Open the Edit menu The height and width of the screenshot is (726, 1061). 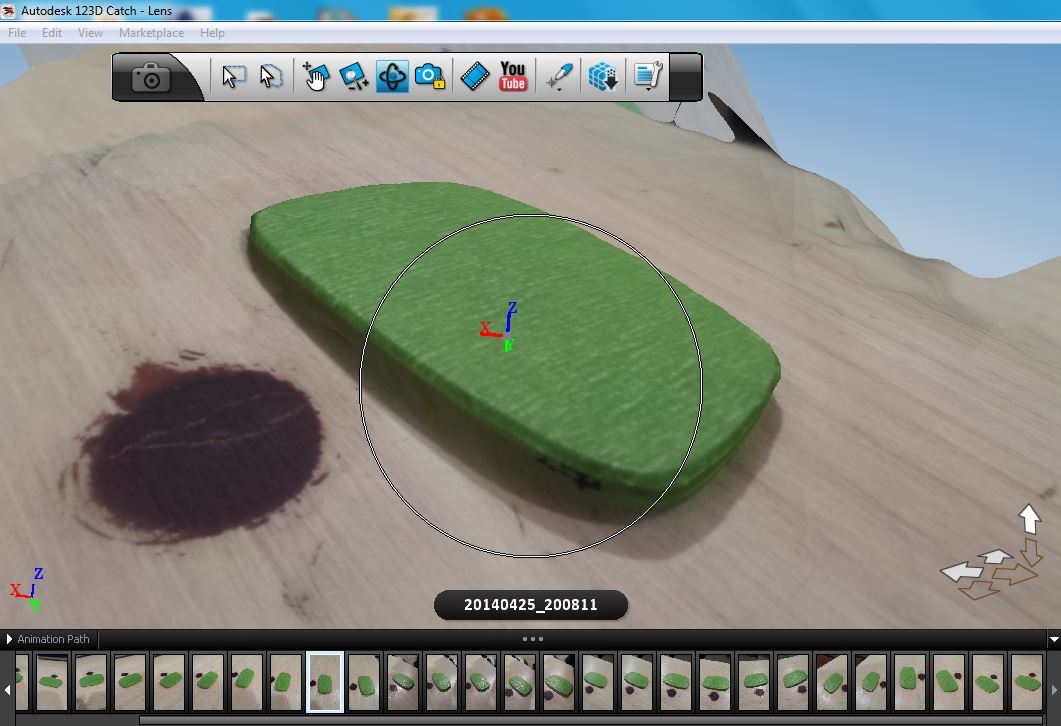click(x=51, y=32)
